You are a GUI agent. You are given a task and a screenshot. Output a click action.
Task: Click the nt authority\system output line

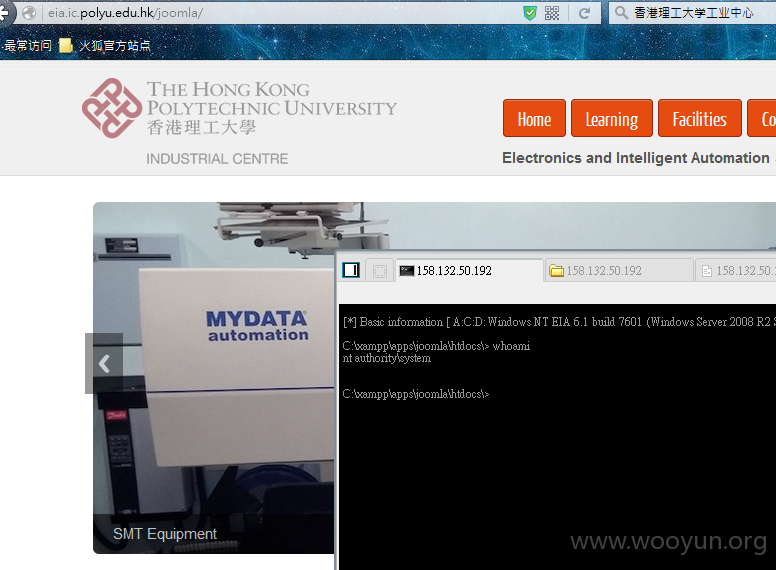coord(387,358)
